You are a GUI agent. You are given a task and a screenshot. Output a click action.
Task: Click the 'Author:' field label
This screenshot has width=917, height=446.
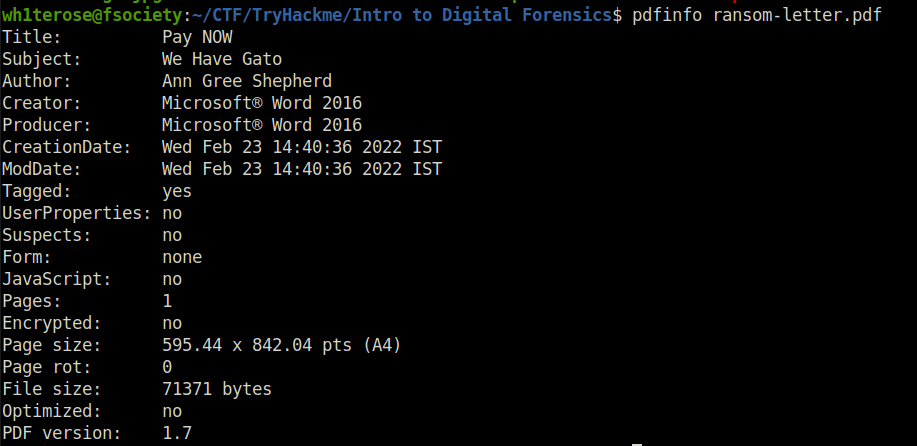pyautogui.click(x=37, y=81)
